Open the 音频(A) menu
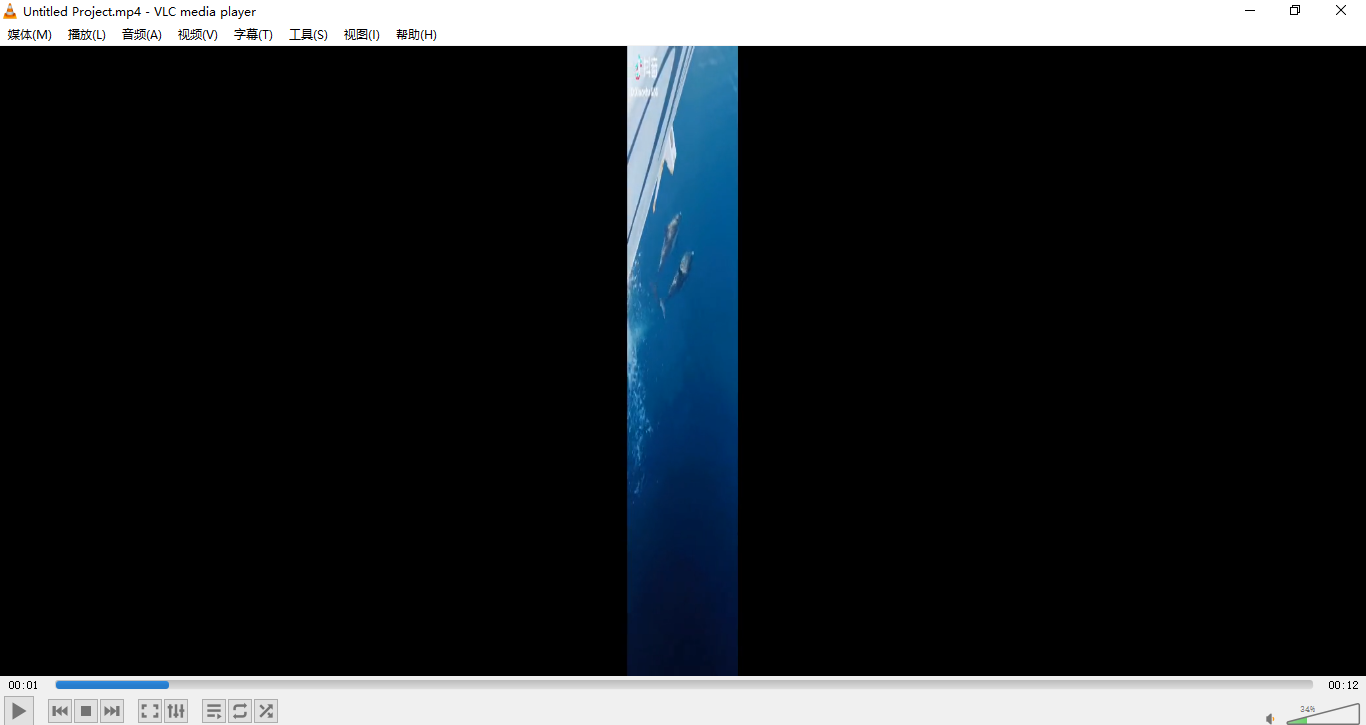The height and width of the screenshot is (725, 1366). [x=141, y=34]
